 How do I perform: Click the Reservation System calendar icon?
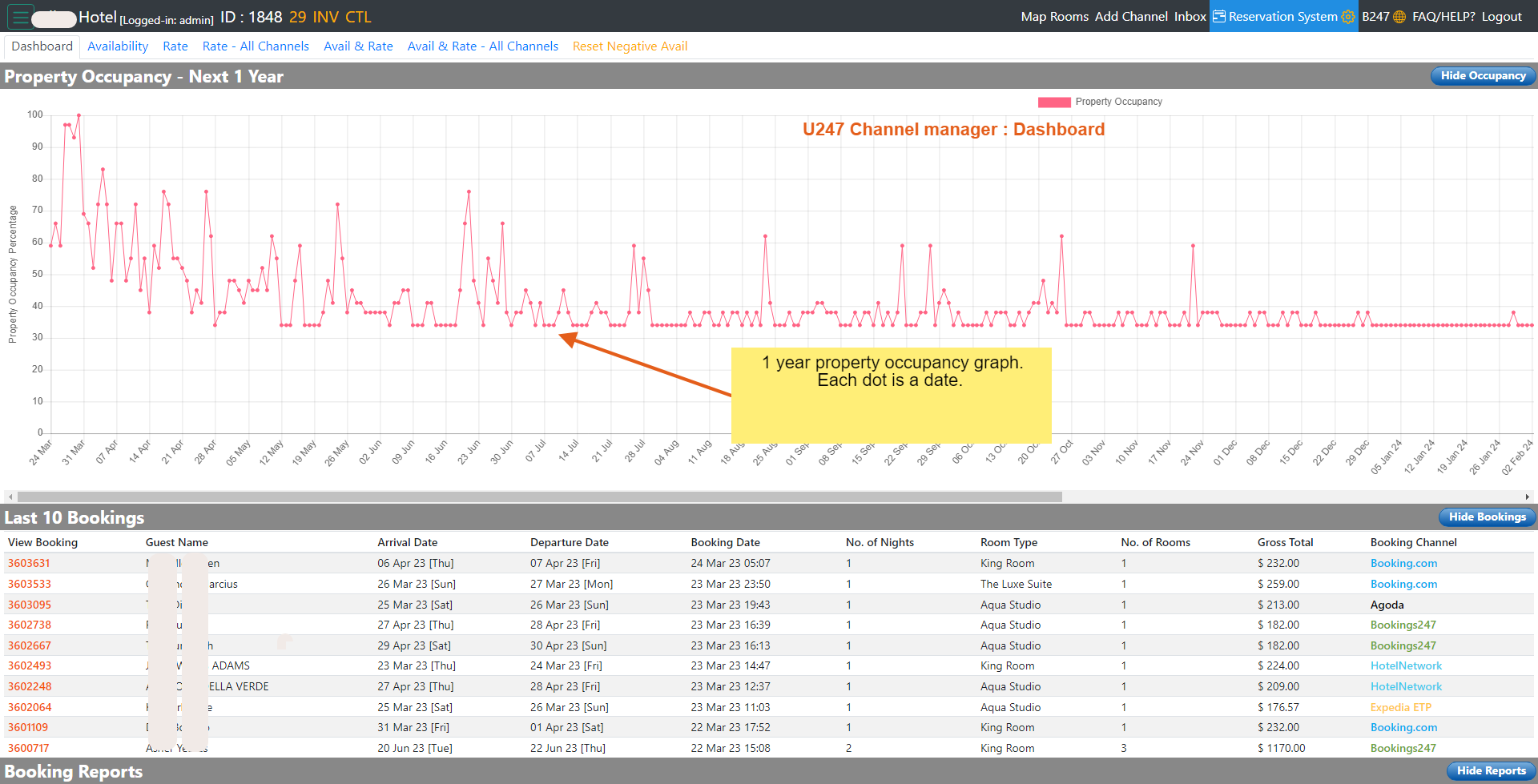click(x=1219, y=17)
